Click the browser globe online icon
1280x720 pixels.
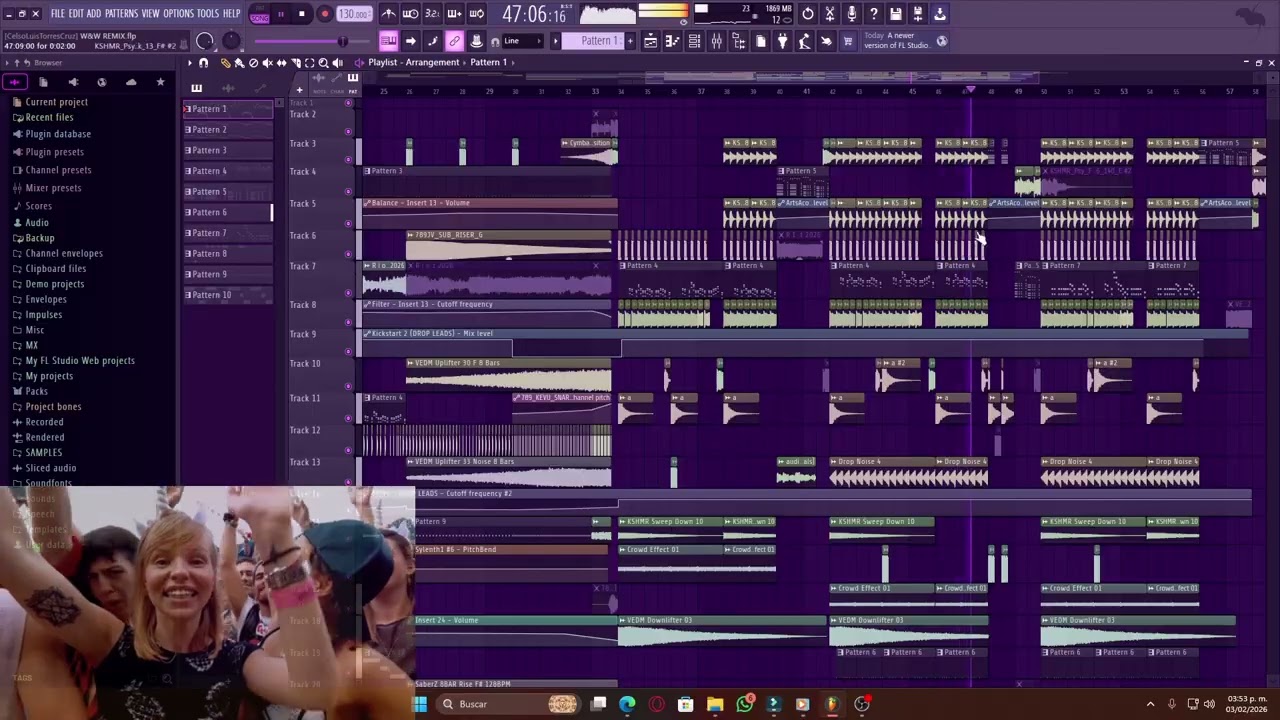(101, 82)
